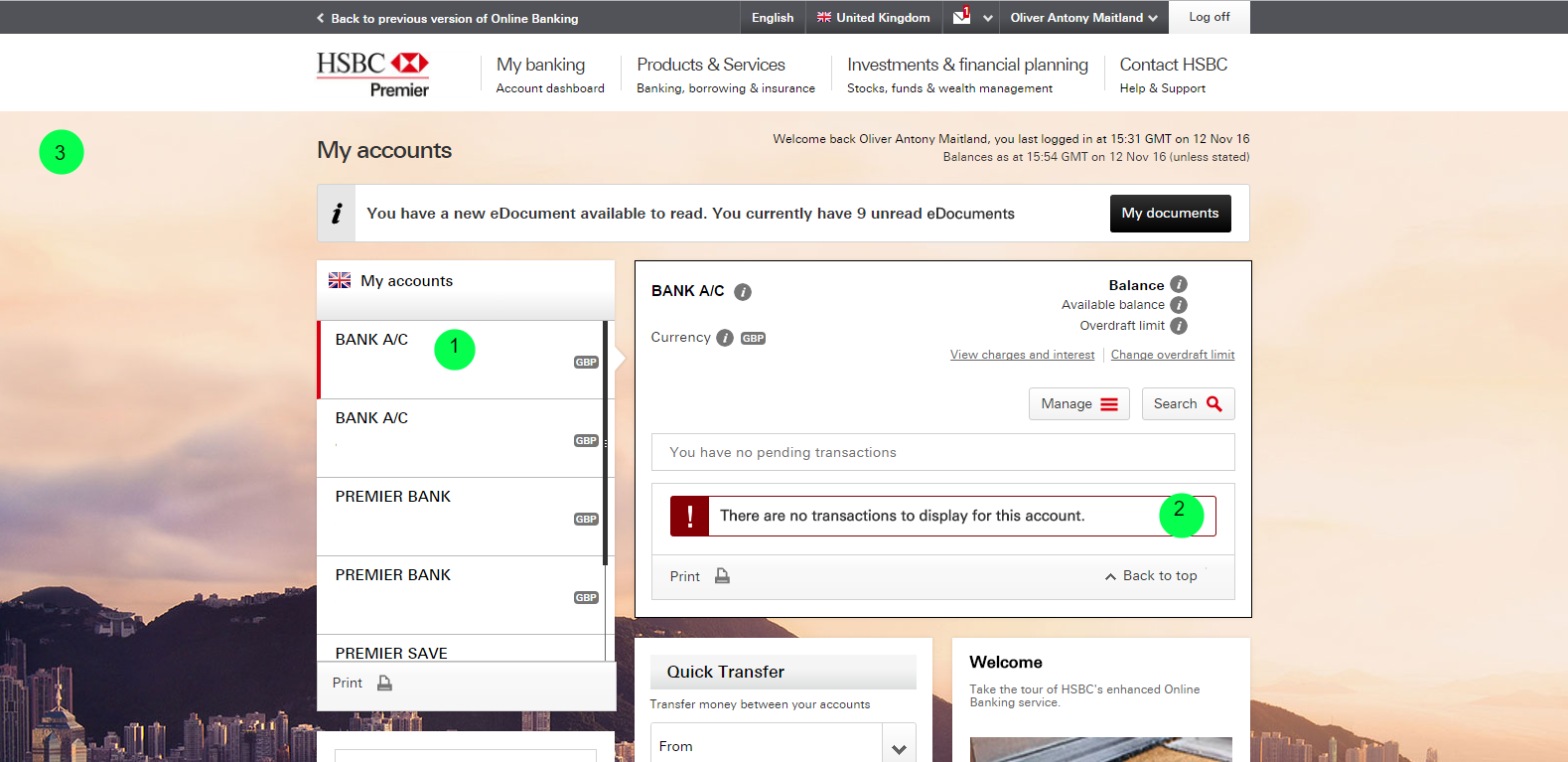Click GBP badge on second BANK A/C row

coord(586,441)
